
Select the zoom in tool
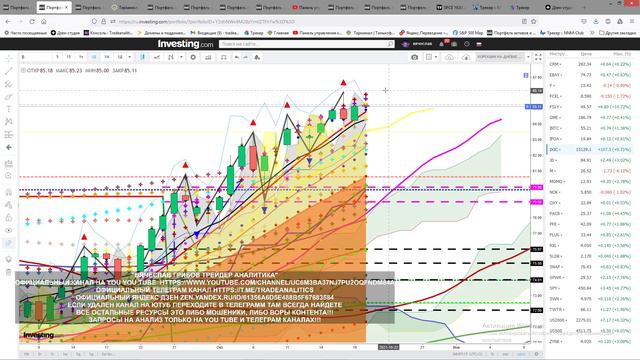click(9, 176)
